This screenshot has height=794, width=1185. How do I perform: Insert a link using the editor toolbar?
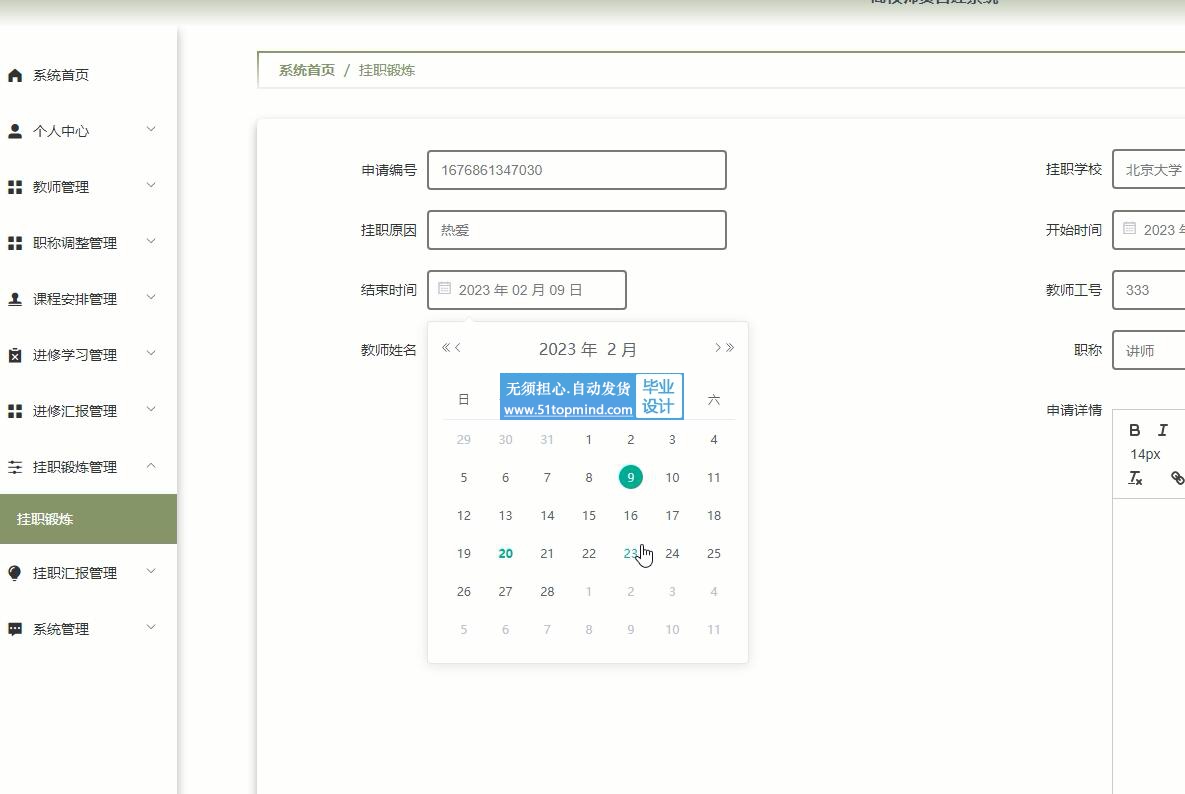[1176, 478]
